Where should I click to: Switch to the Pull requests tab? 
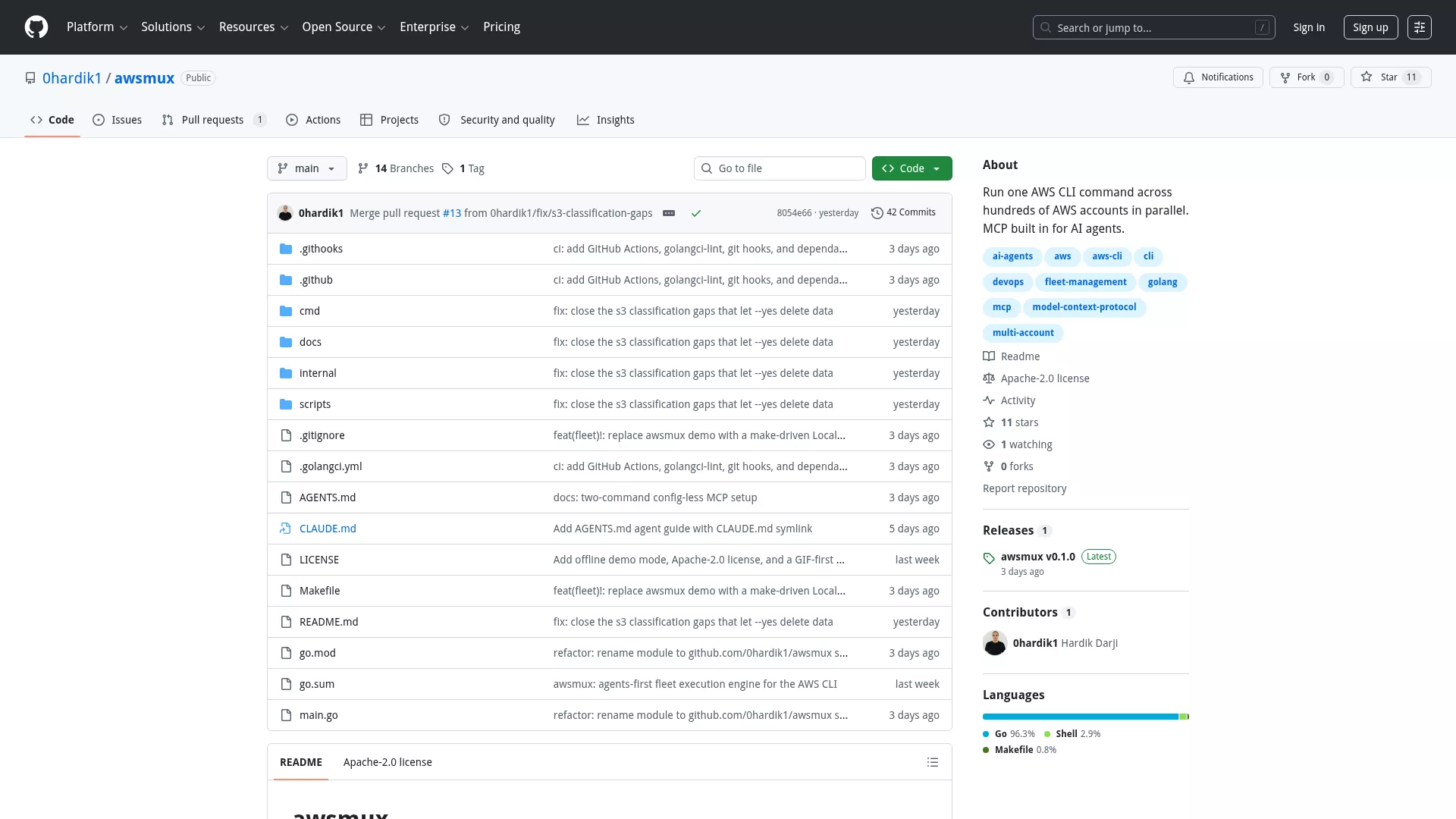tap(214, 120)
